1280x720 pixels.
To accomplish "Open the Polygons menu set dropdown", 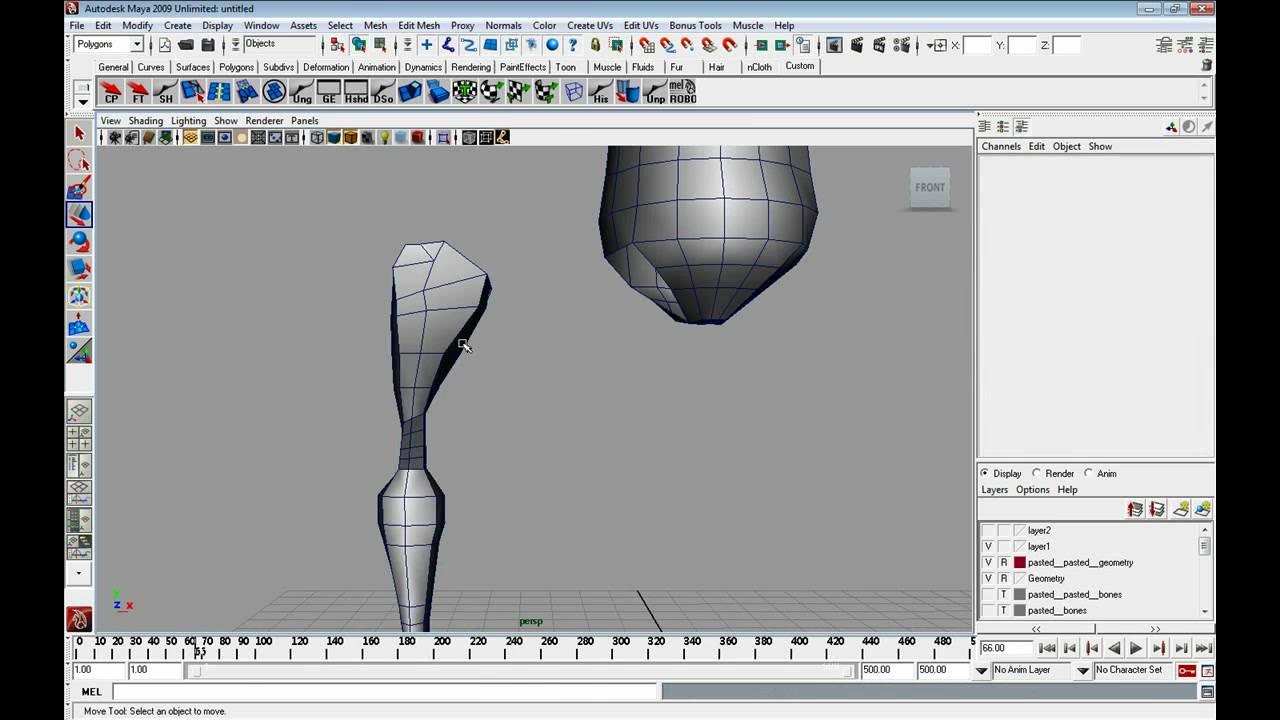I will 109,45.
